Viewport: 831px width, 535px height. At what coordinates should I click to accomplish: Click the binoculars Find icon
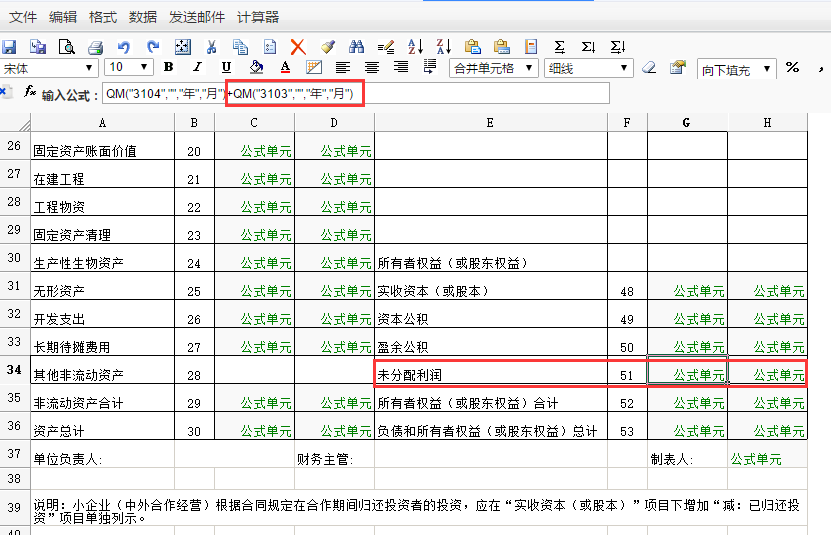[x=356, y=46]
